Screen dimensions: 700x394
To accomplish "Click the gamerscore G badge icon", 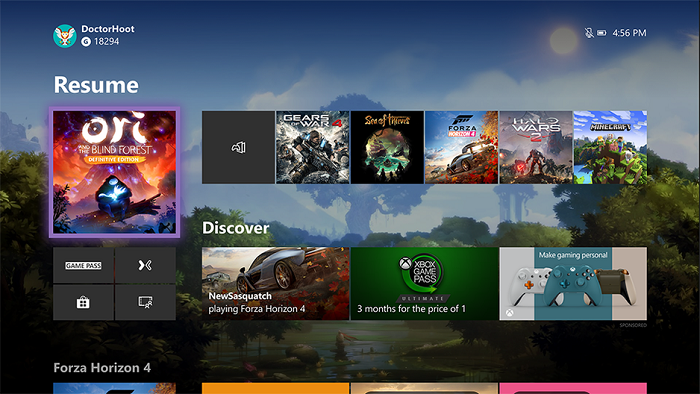I will [86, 41].
